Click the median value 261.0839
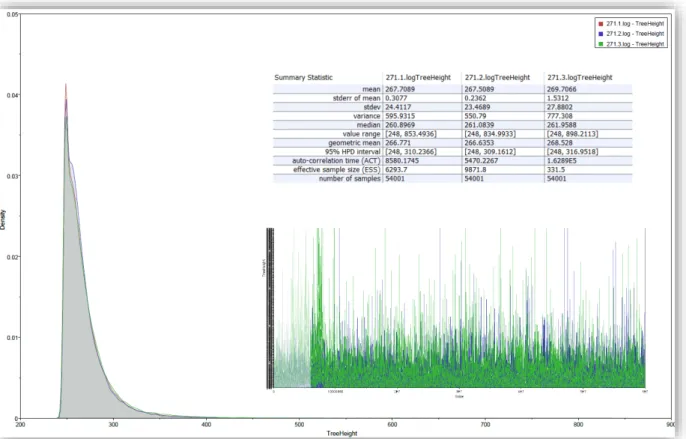686x439 pixels. coord(479,125)
